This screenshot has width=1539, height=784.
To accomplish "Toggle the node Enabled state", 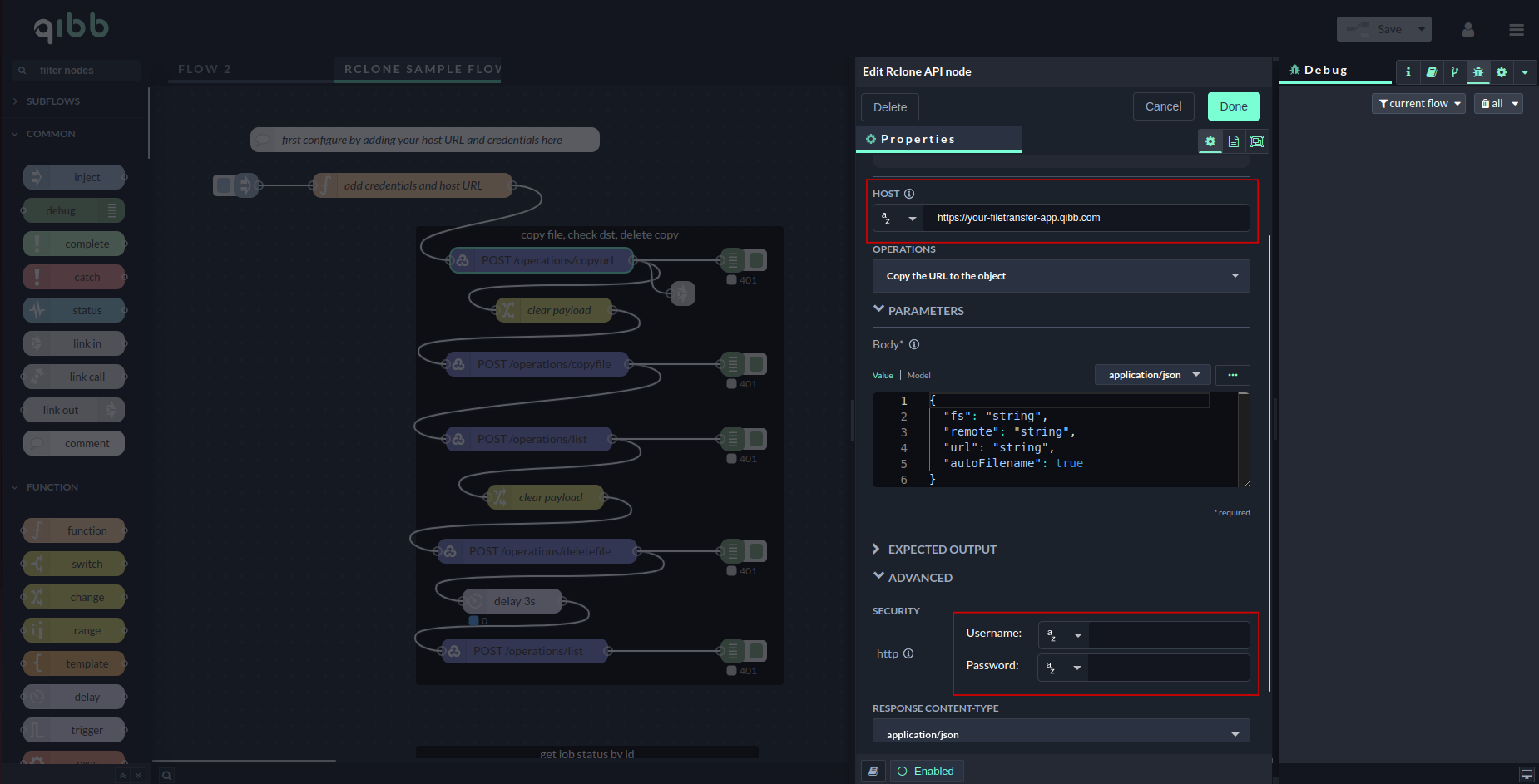I will (926, 771).
